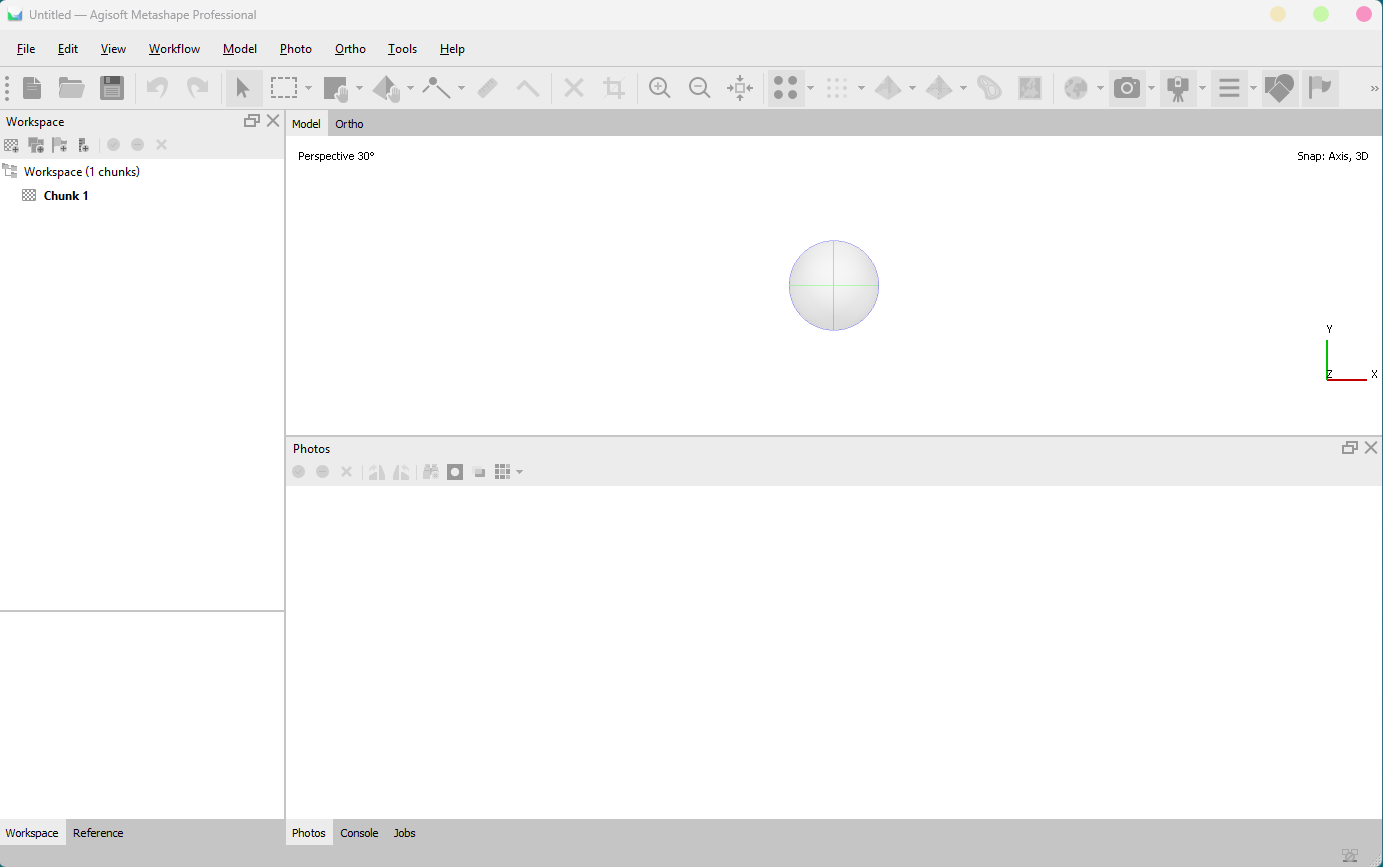Select the Navigation arrow pointer tool
This screenshot has width=1383, height=867.
(243, 88)
